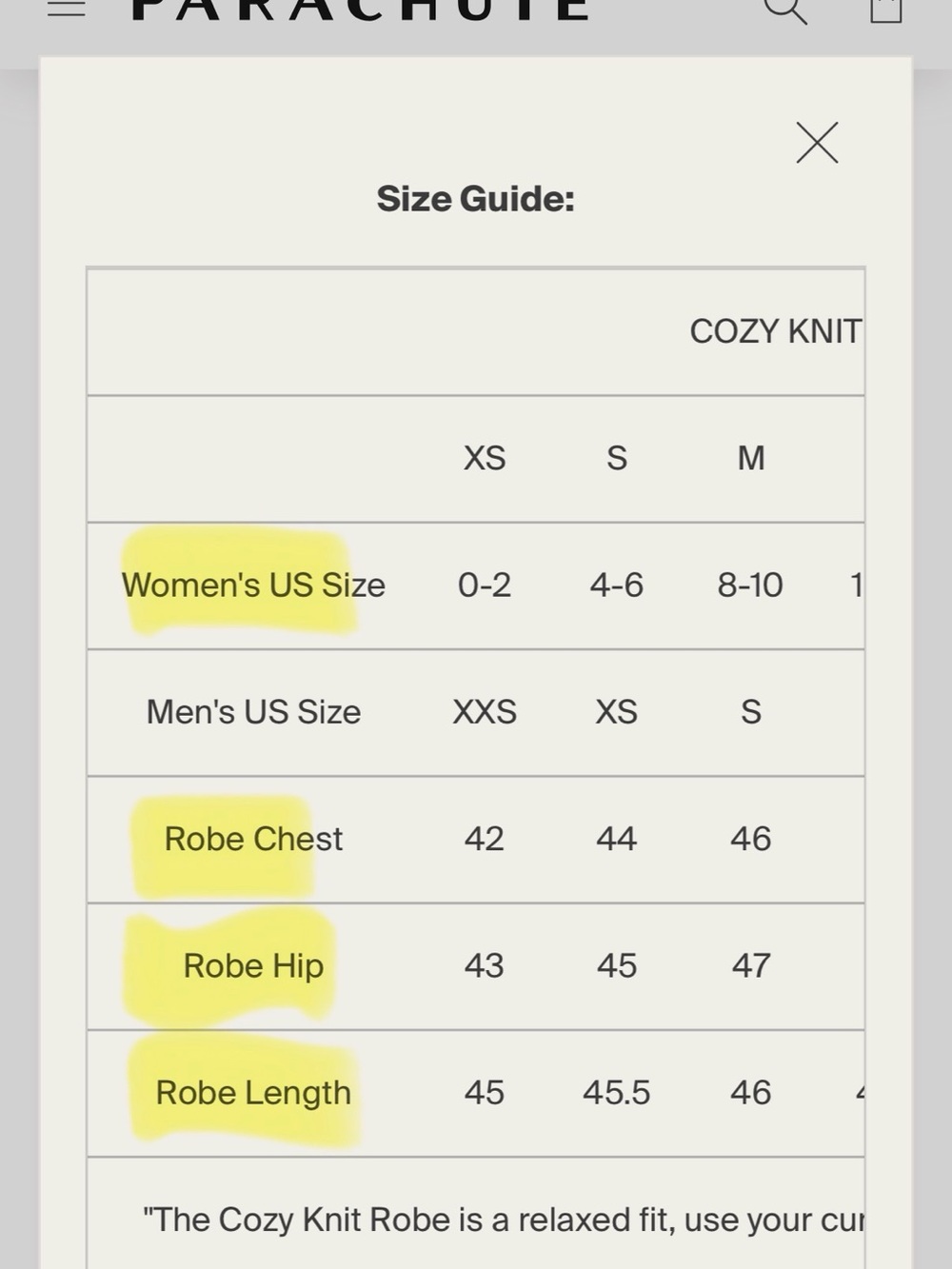The image size is (952, 1269).
Task: Select the COZY KNIT column header
Action: click(776, 331)
